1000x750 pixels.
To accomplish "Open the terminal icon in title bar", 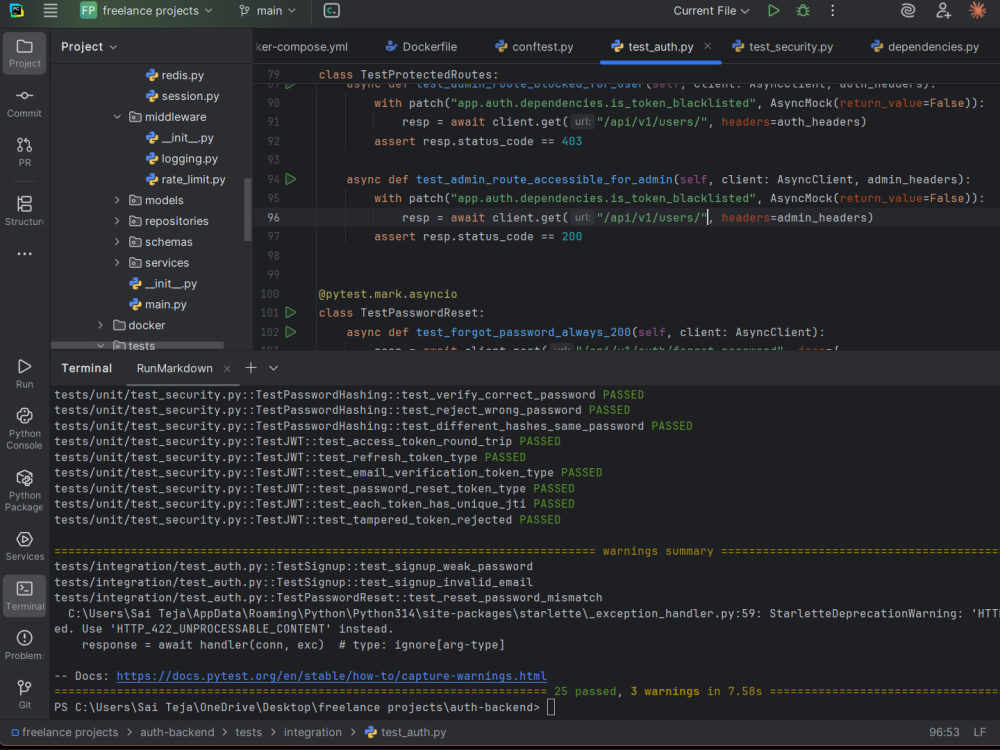I will click(x=332, y=11).
